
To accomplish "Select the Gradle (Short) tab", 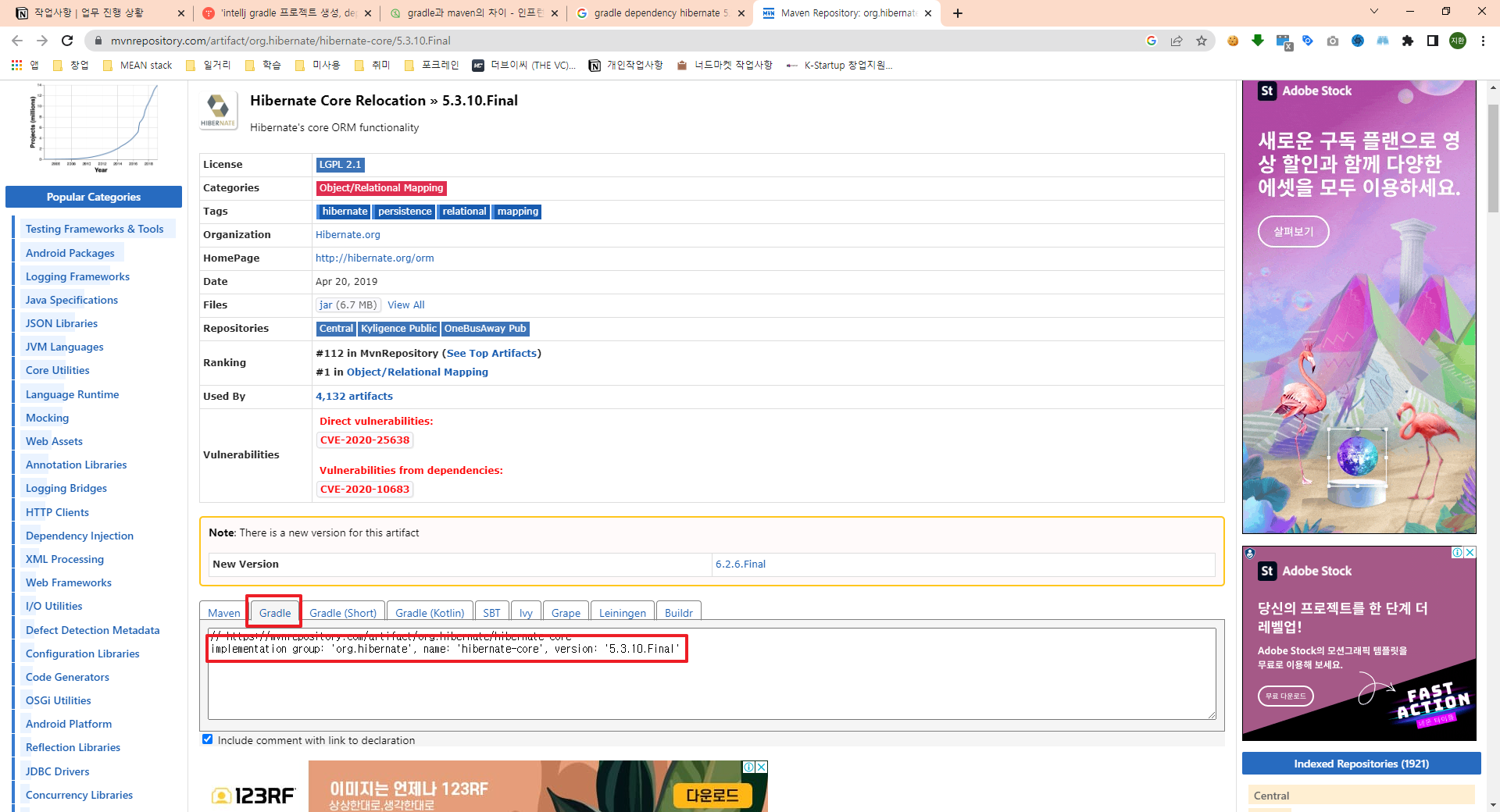I will coord(343,613).
